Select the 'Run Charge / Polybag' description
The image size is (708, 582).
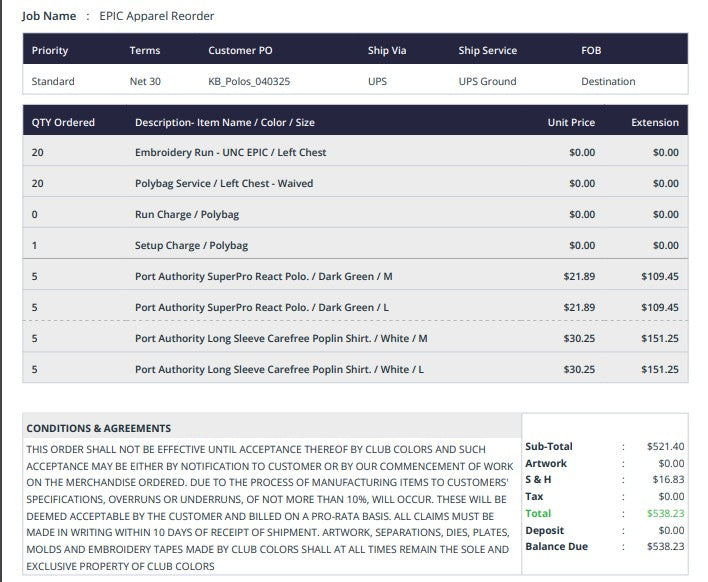[187, 214]
